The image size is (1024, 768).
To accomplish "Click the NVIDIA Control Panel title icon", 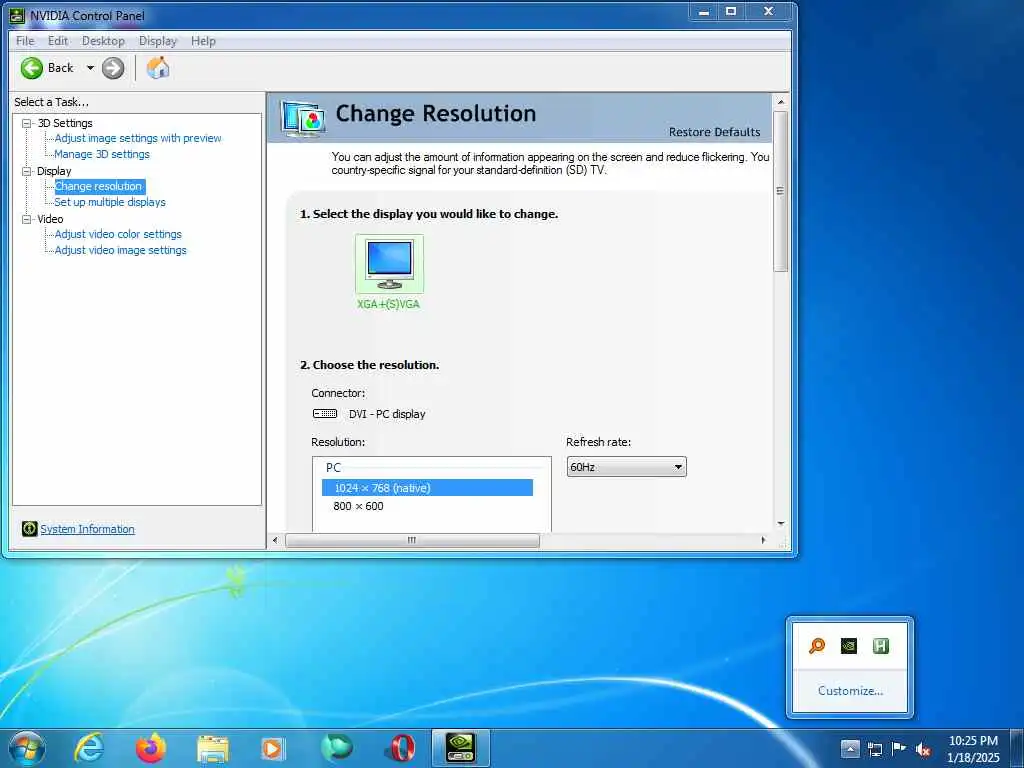I will 17,15.
